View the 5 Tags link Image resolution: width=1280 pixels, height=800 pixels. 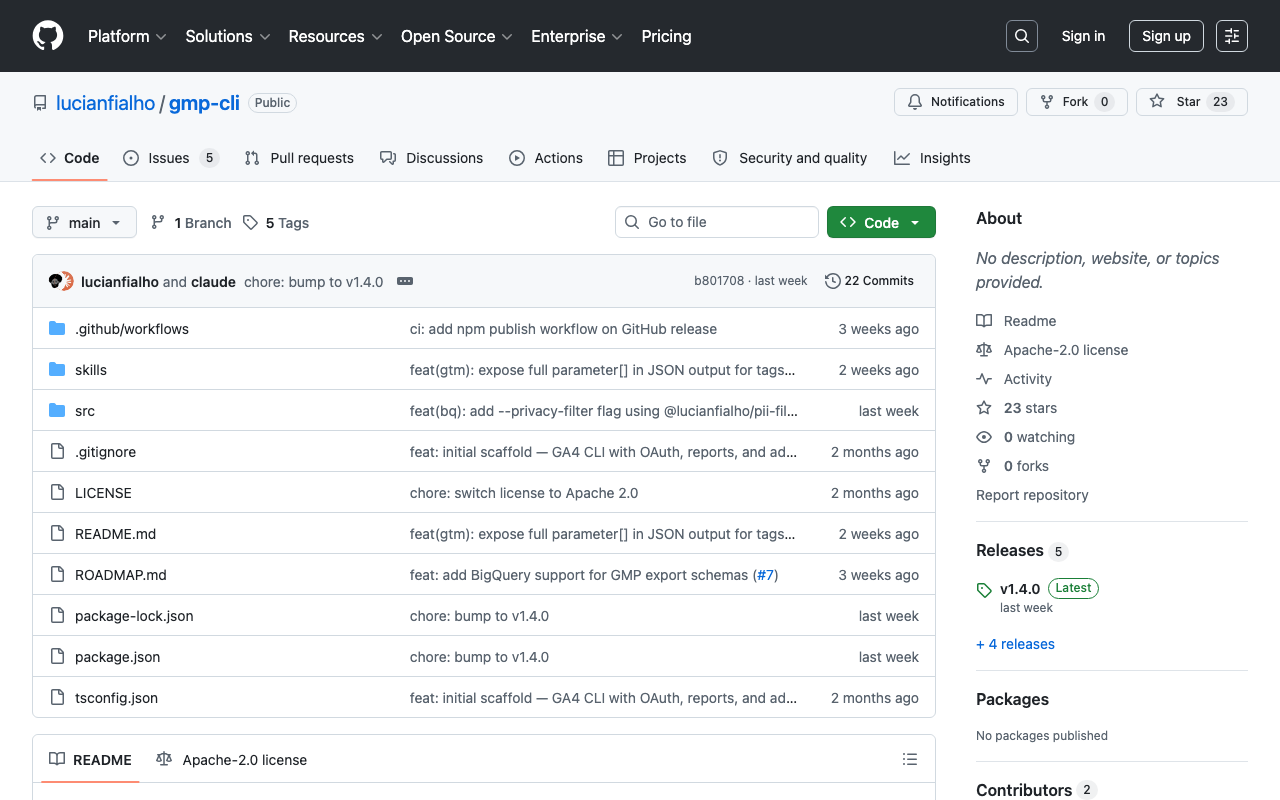pyautogui.click(x=276, y=223)
